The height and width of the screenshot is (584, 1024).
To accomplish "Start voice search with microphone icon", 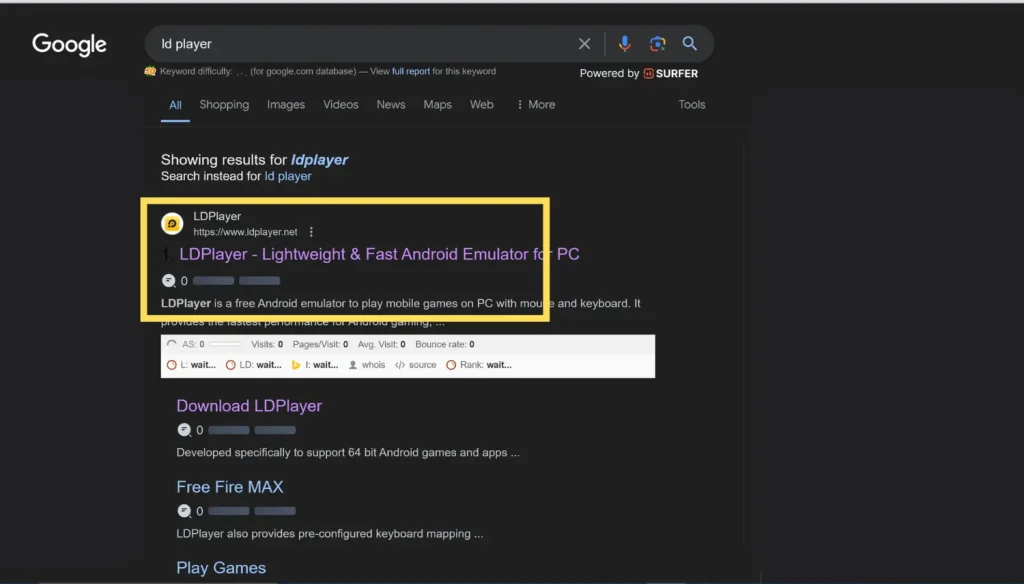I will pyautogui.click(x=624, y=44).
